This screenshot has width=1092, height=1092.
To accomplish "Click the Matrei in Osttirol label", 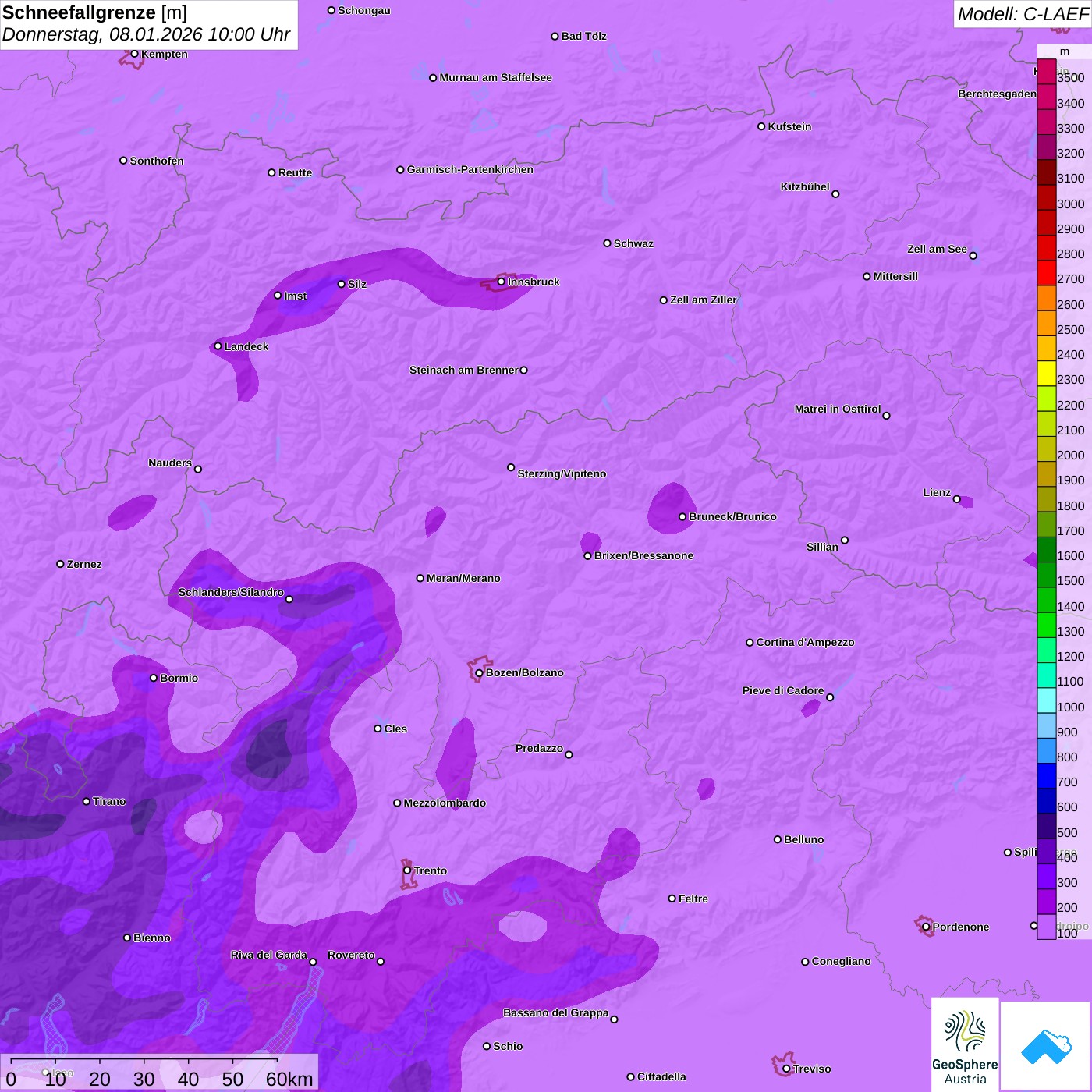I will [x=838, y=409].
